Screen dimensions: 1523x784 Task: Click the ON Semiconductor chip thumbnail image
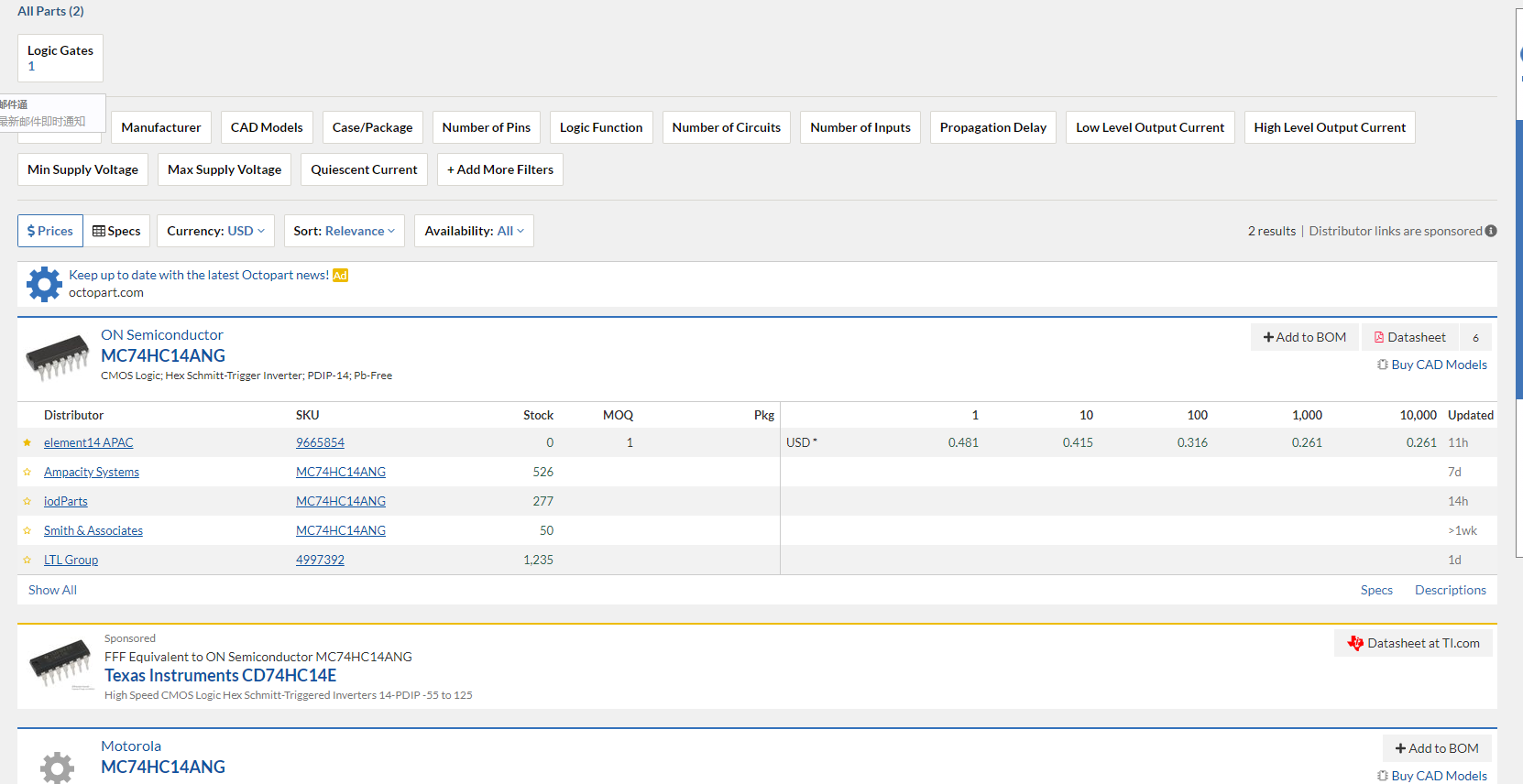[x=58, y=356]
